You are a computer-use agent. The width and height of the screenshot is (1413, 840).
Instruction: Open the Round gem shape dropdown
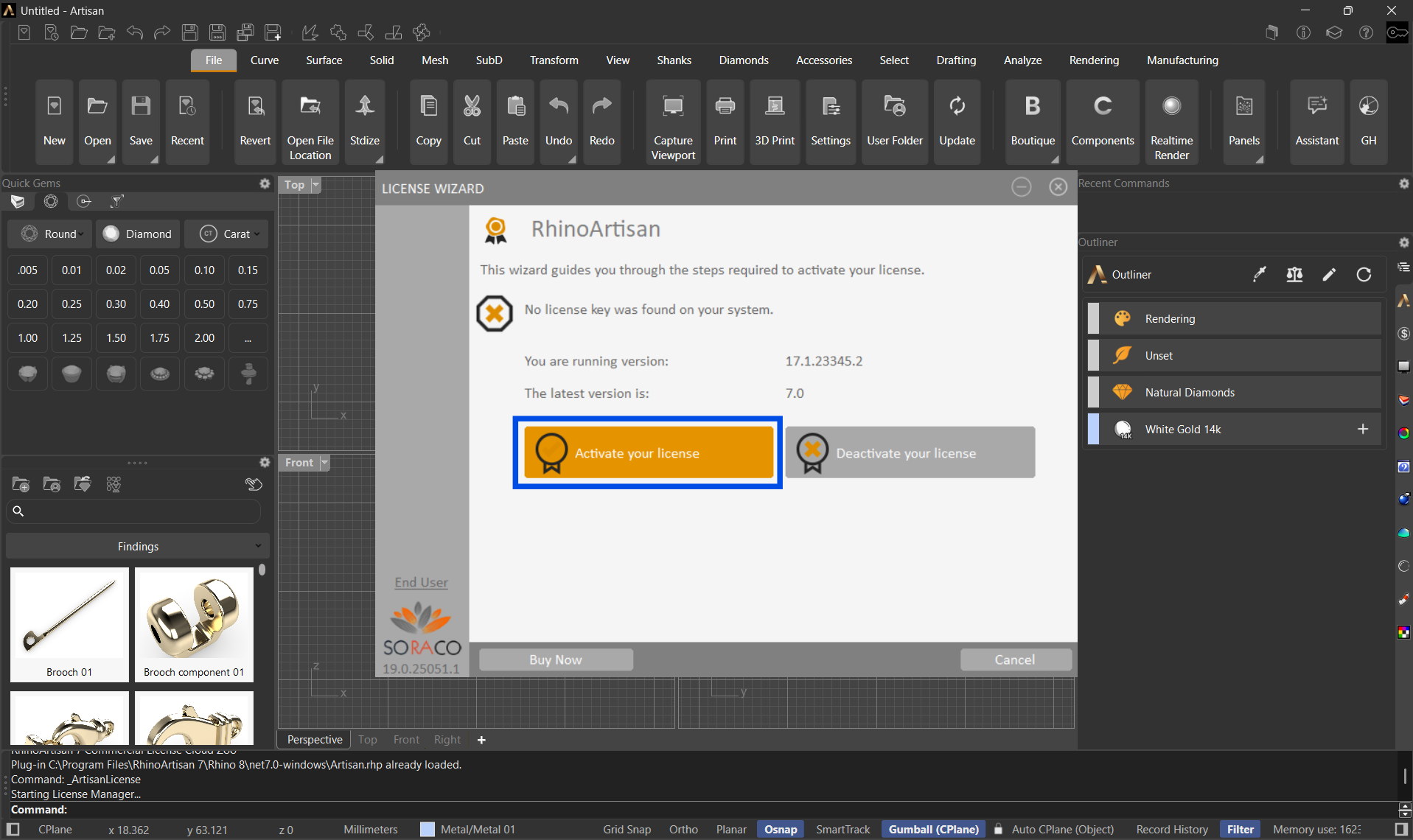click(50, 234)
